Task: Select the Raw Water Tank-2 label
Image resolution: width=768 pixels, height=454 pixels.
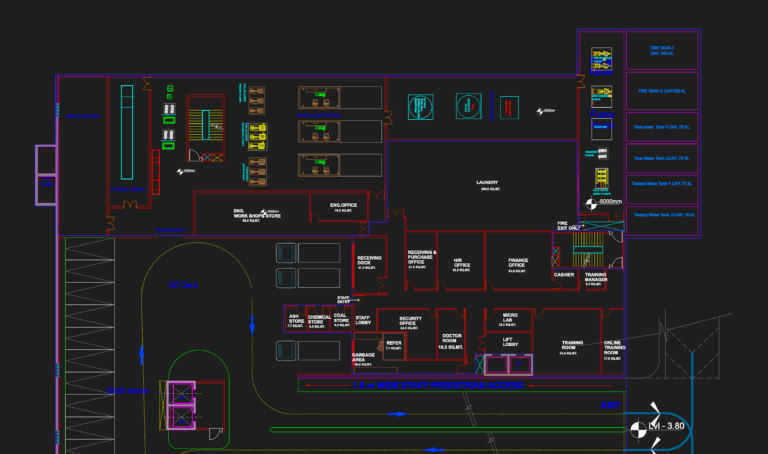Action: click(x=662, y=158)
